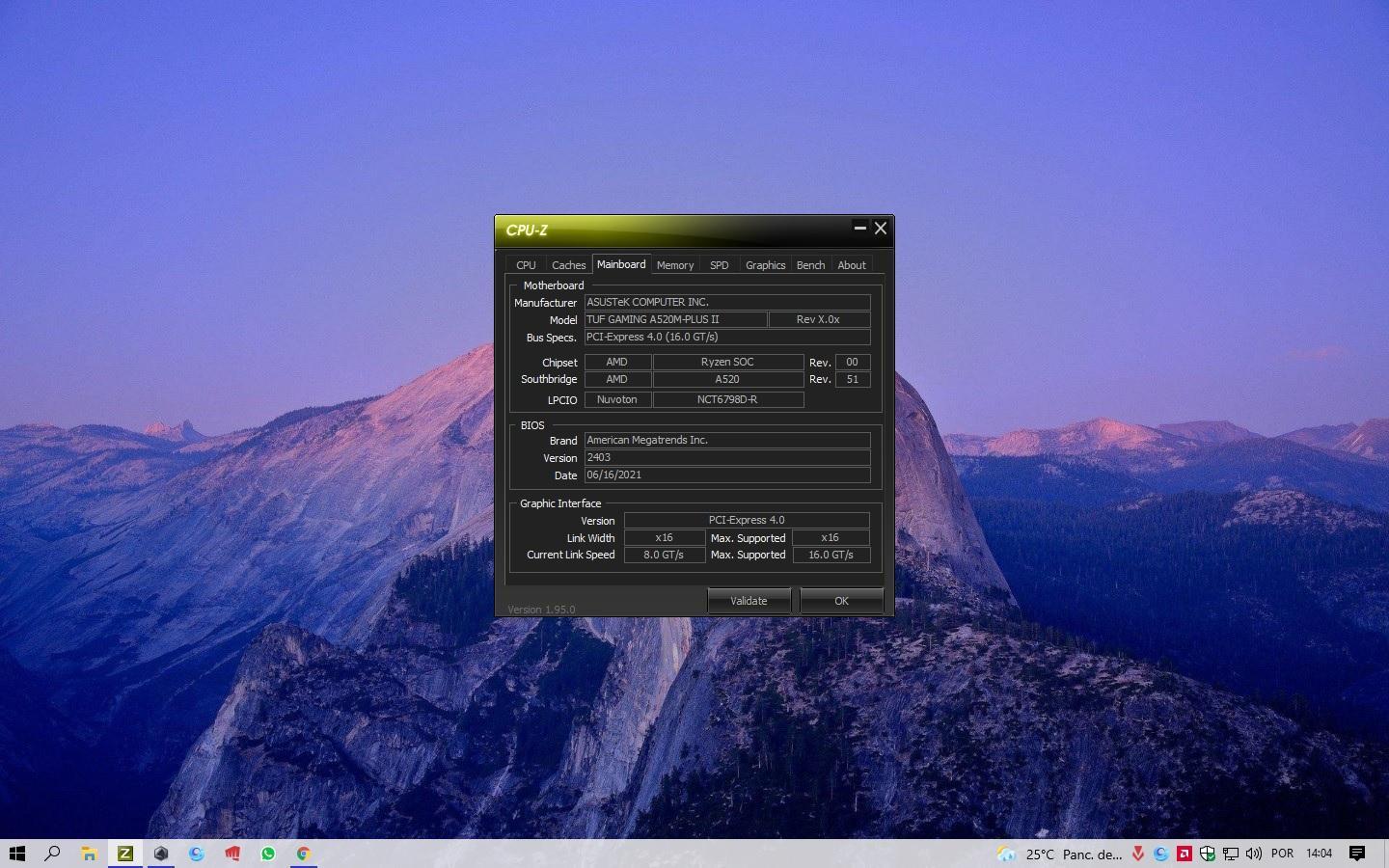The height and width of the screenshot is (868, 1389).
Task: Click the BIOS version 2403 field
Action: pyautogui.click(x=727, y=458)
